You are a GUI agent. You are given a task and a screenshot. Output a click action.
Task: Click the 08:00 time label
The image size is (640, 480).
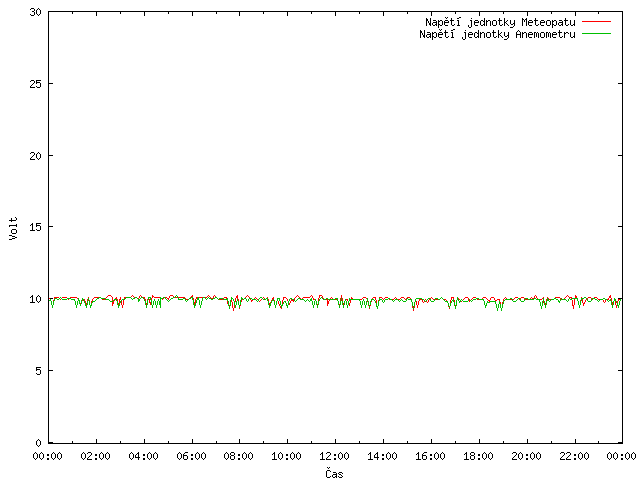point(239,456)
